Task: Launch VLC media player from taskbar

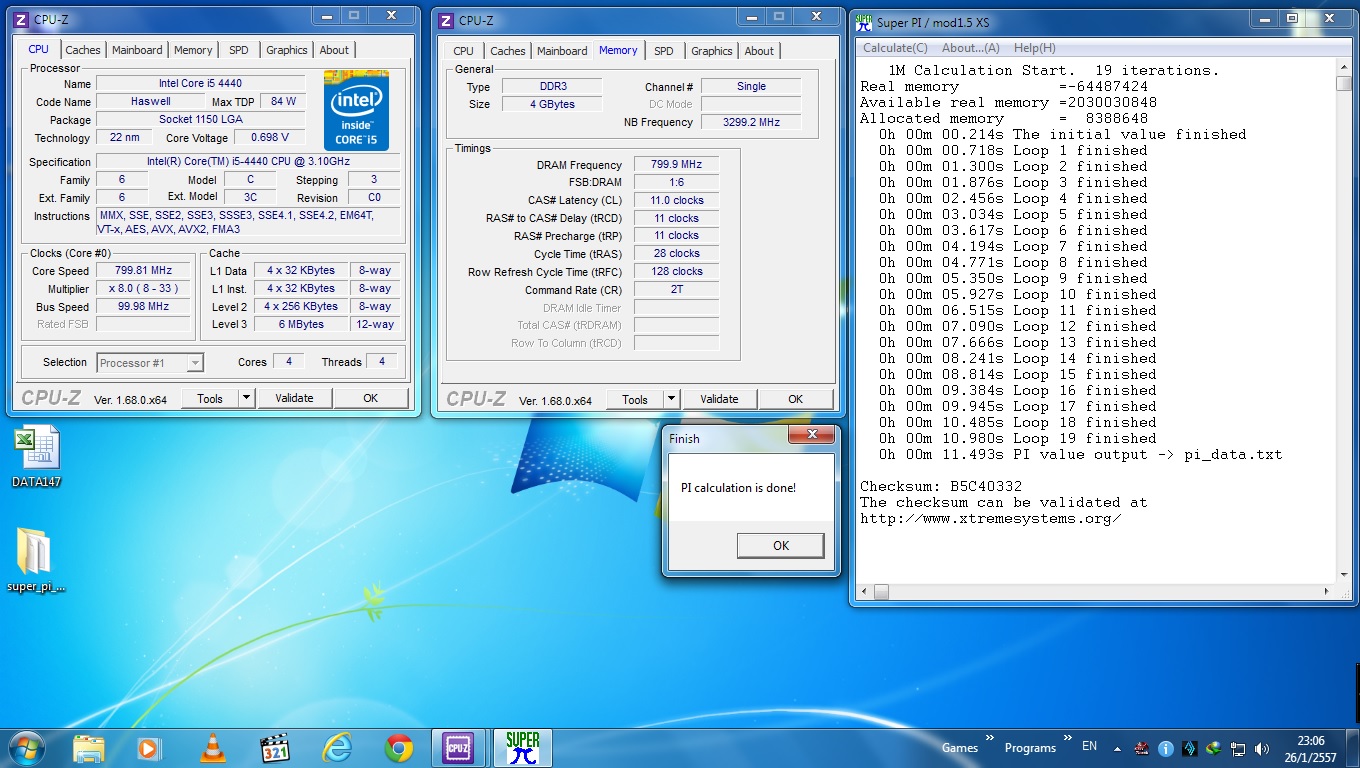Action: (x=212, y=748)
